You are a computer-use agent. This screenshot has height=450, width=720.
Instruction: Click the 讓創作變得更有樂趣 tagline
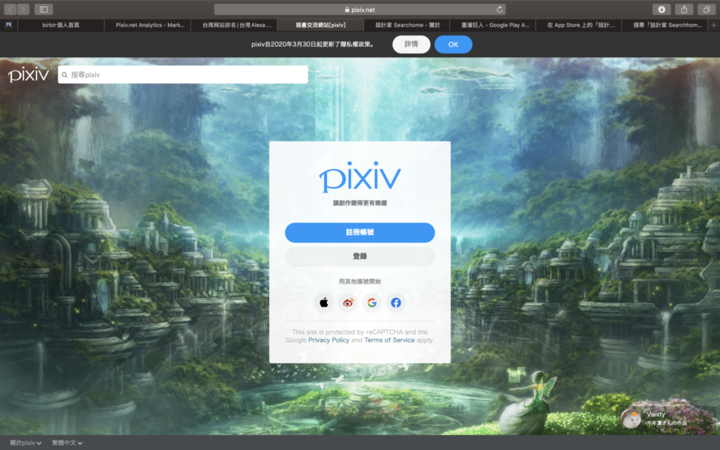360,203
